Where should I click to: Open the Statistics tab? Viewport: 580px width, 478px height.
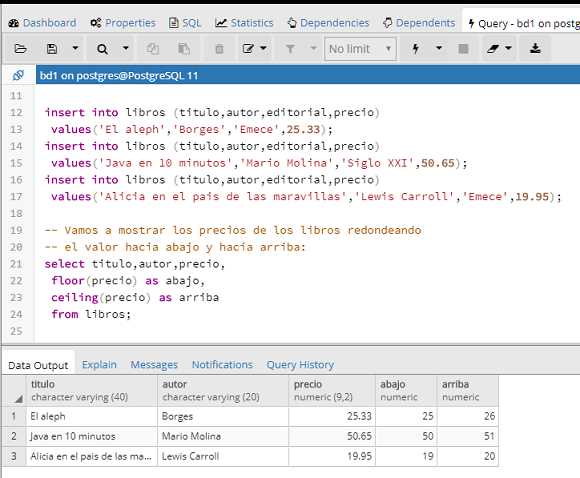pos(244,23)
